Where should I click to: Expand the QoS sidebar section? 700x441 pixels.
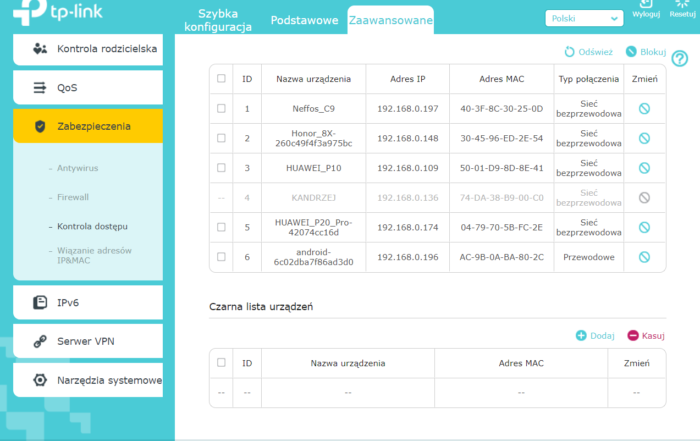click(87, 88)
